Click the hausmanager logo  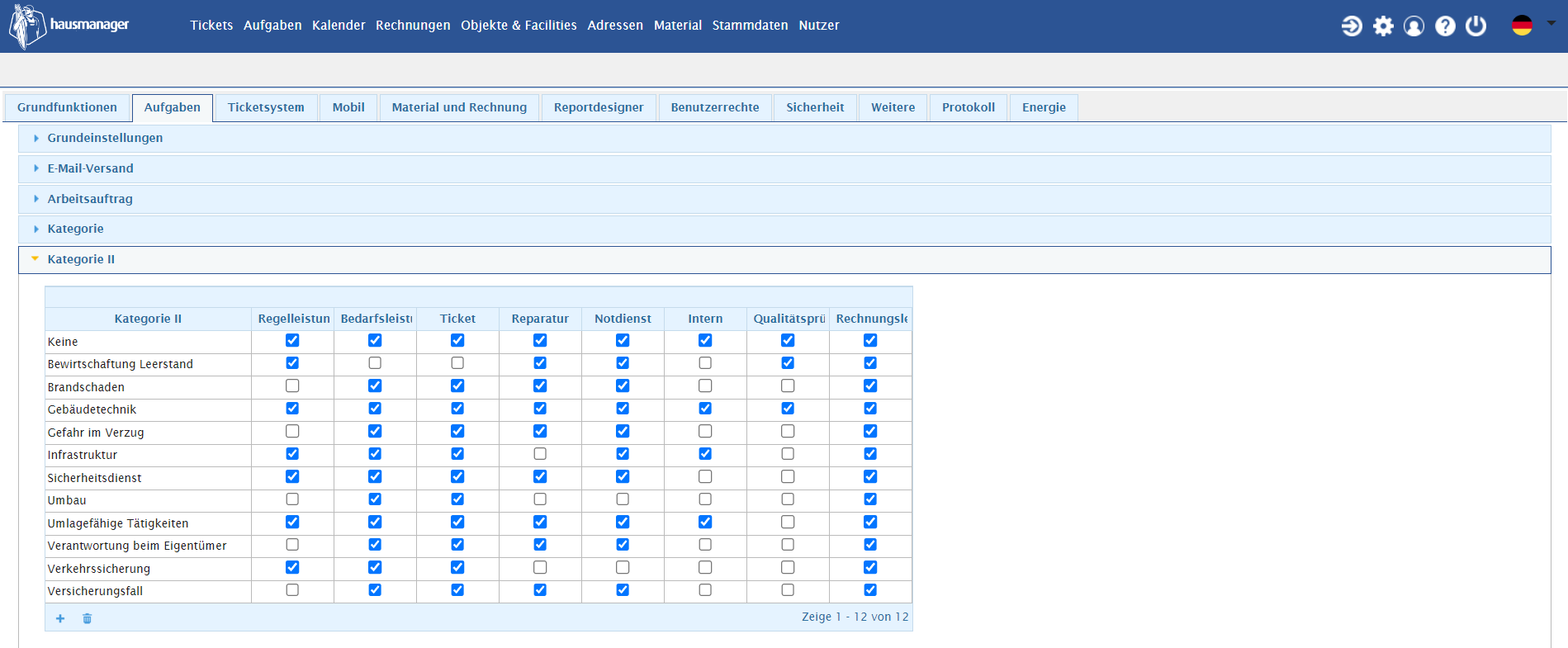[69, 26]
